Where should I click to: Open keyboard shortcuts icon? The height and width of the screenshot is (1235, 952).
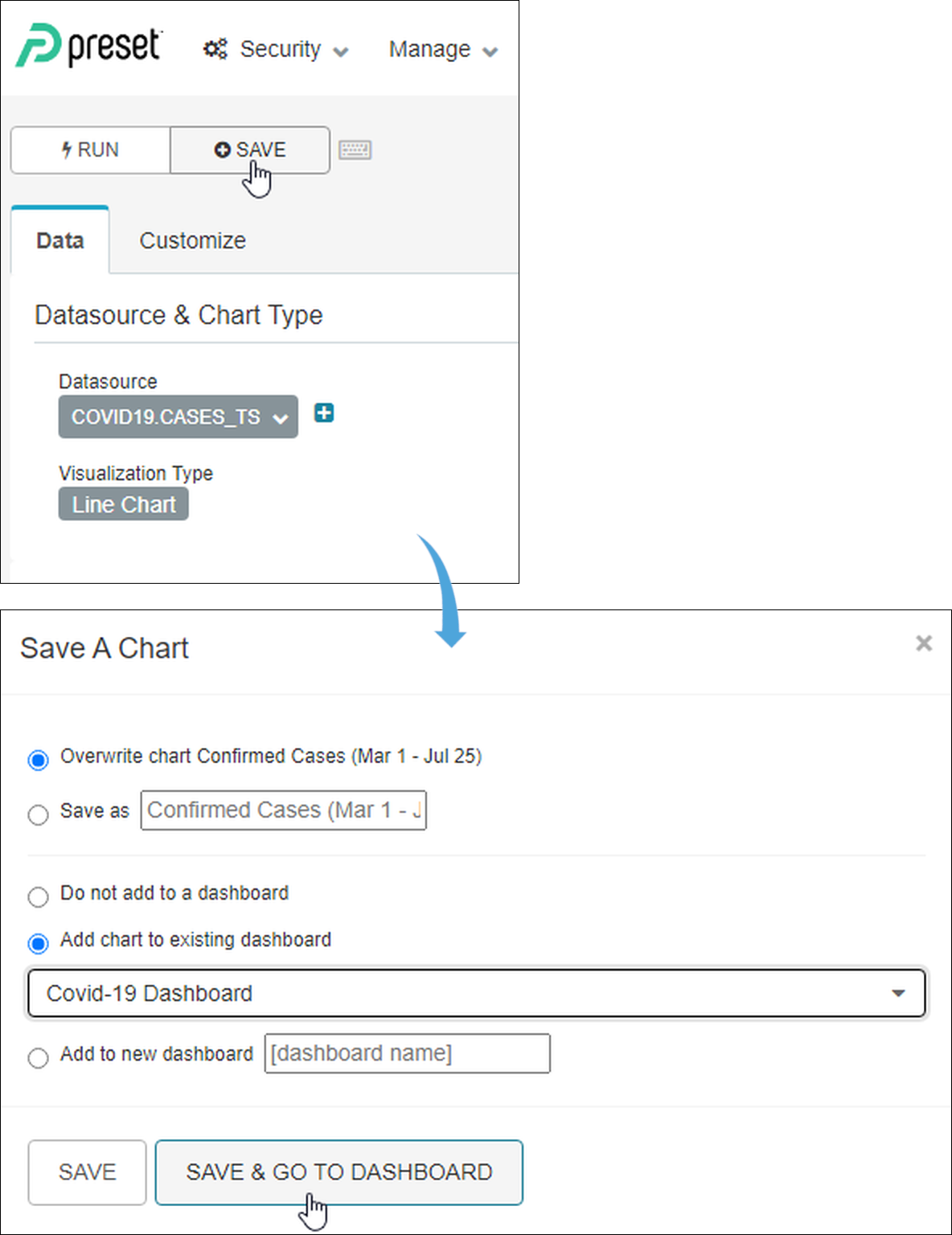(x=355, y=150)
